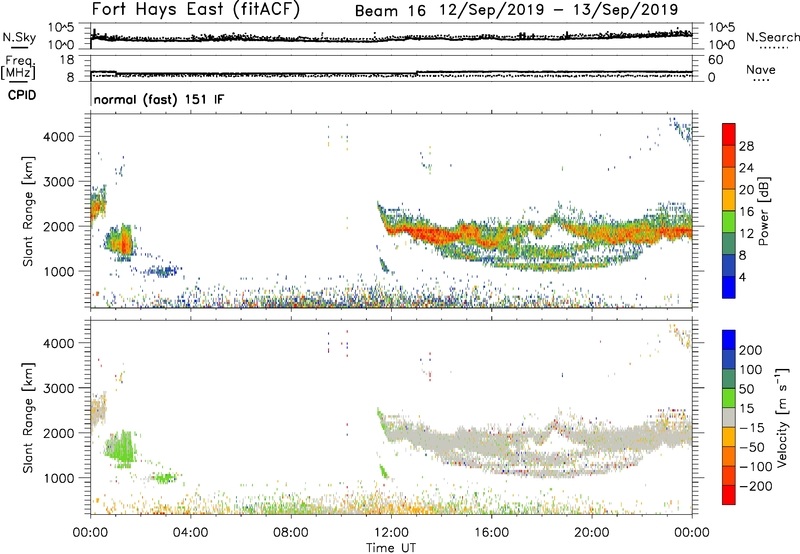
Task: Click the 'normal (fast) 151 IF' text
Action: [x=159, y=99]
